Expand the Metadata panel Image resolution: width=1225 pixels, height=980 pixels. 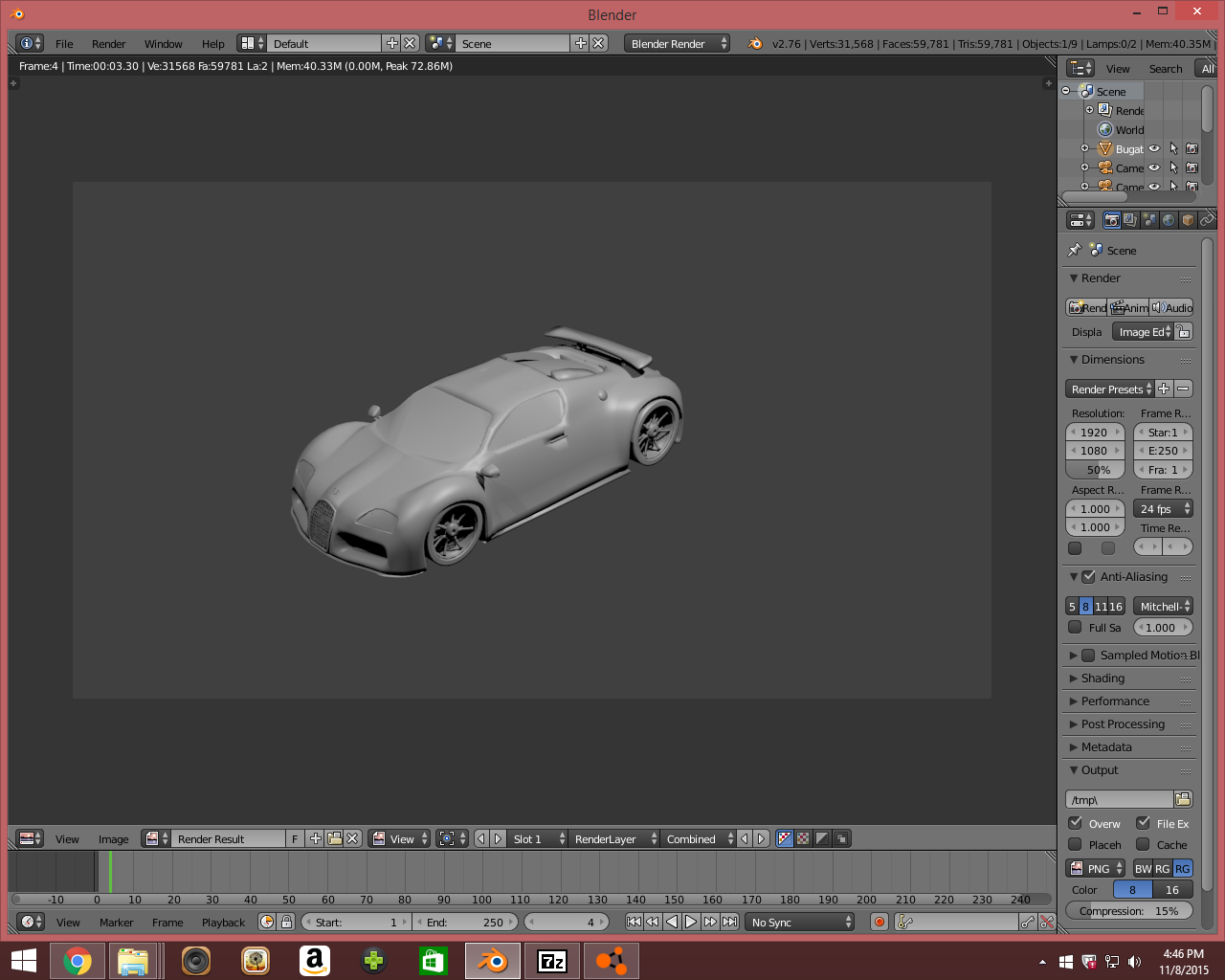(1106, 746)
